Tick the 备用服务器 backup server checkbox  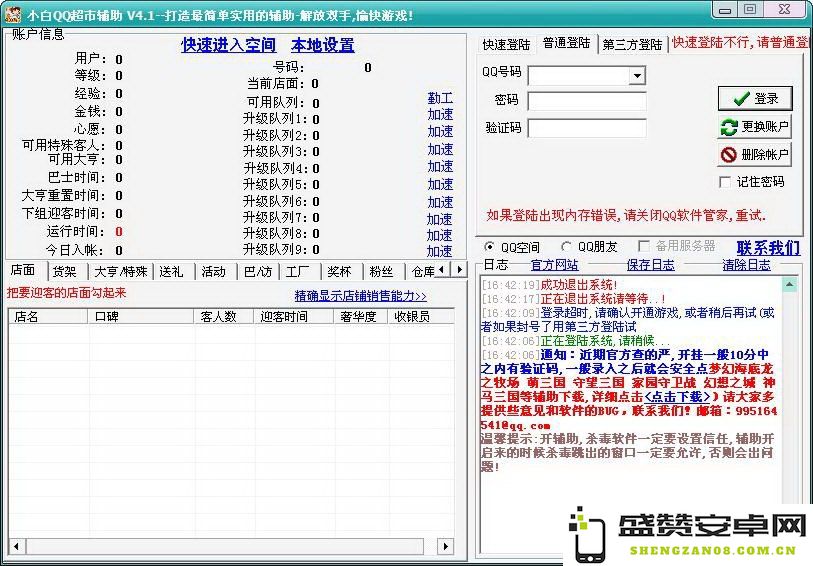click(x=643, y=246)
